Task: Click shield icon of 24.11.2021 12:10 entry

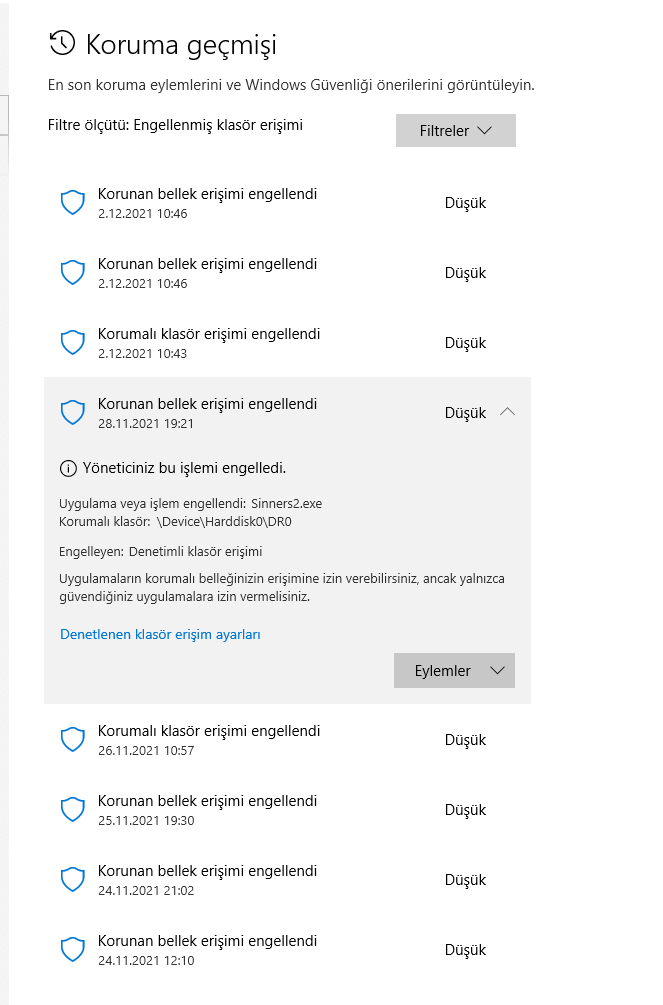Action: pos(73,949)
